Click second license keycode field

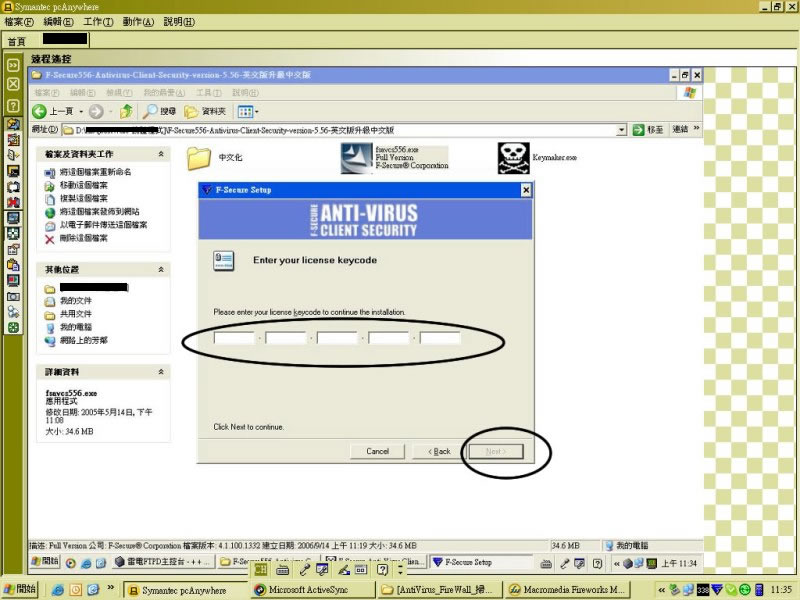pyautogui.click(x=286, y=338)
